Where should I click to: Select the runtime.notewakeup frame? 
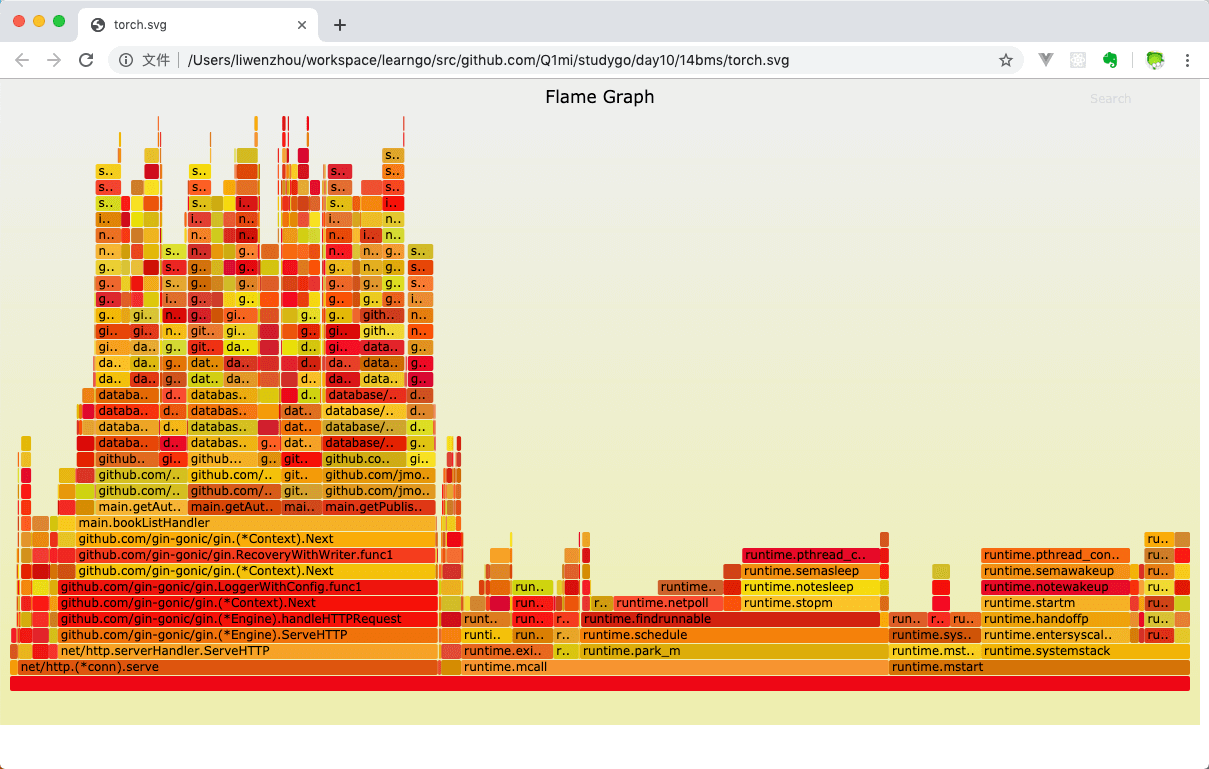1055,587
